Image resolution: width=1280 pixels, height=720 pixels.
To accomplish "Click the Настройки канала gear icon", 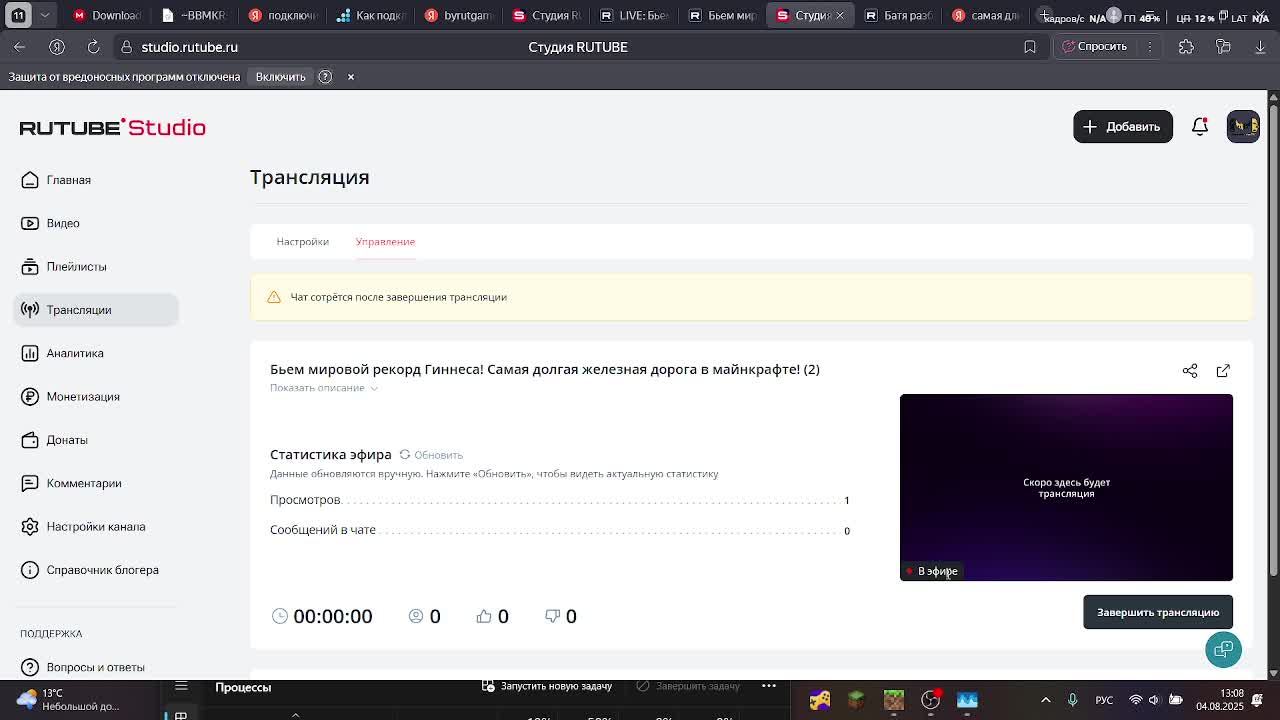I will (30, 527).
